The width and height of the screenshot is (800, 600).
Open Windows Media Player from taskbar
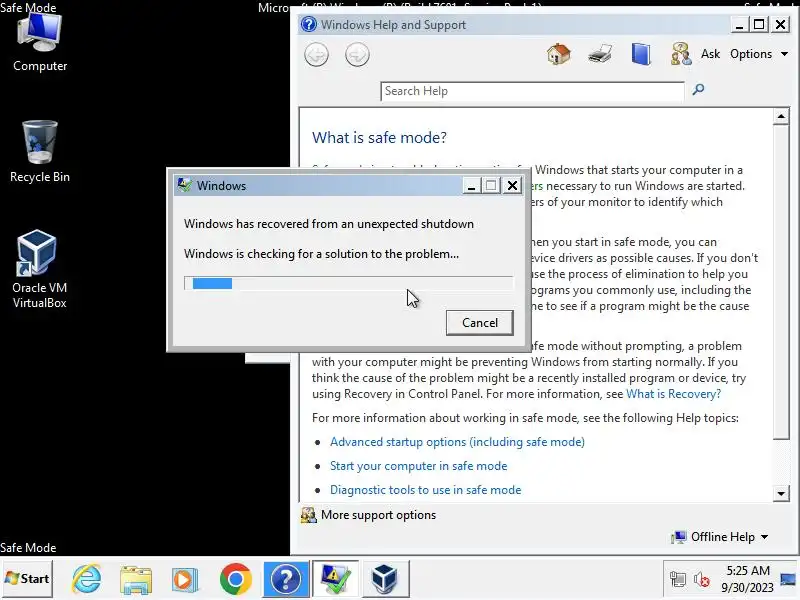(185, 579)
